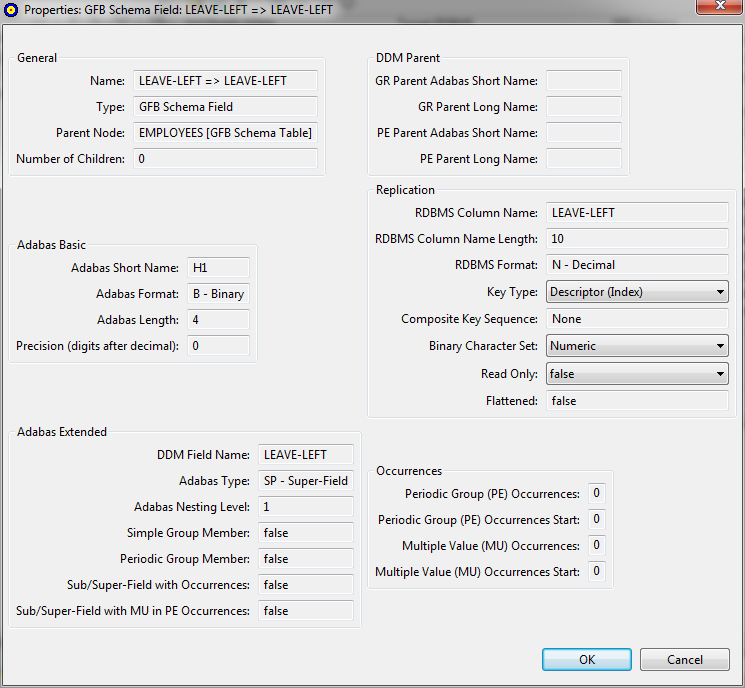Open the Key Type dropdown
This screenshot has height=688, width=745.
636,292
